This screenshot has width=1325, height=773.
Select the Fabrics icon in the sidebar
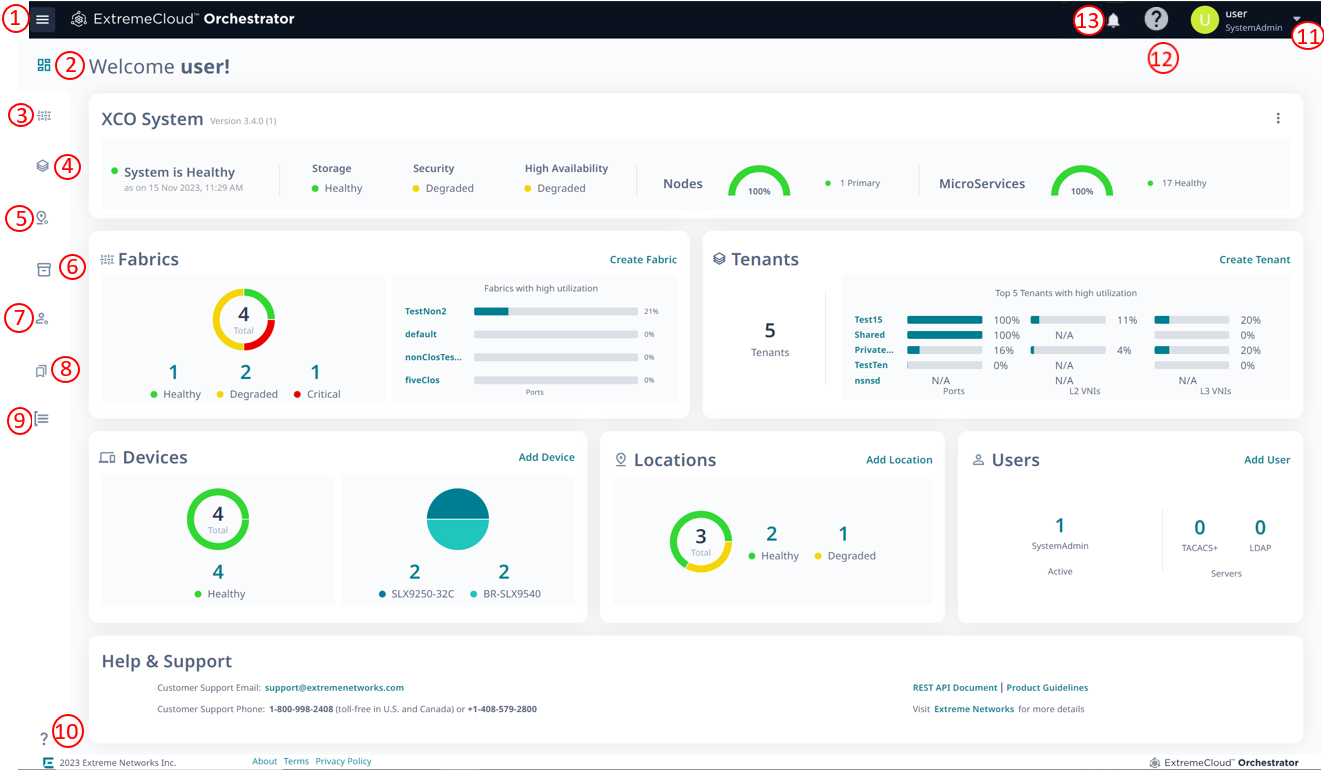pos(44,115)
